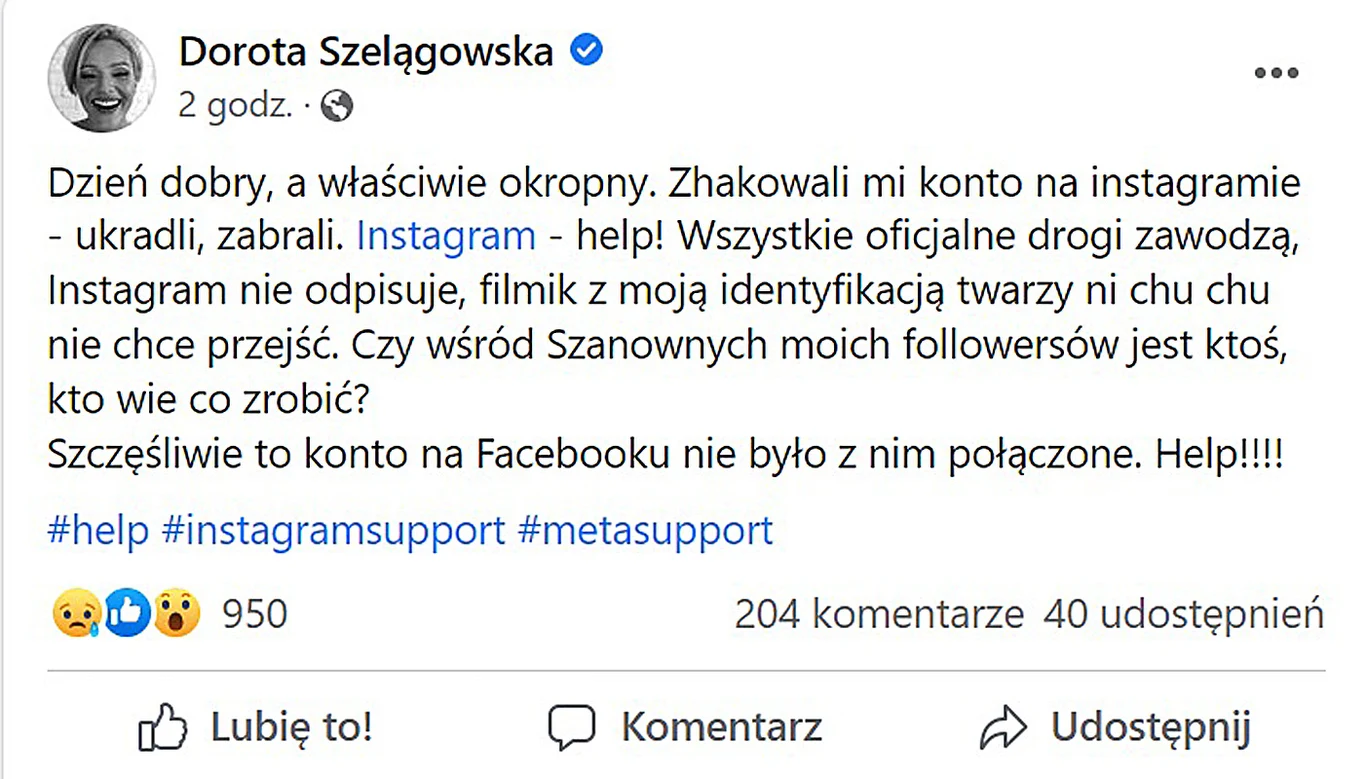Image resolution: width=1366 pixels, height=779 pixels.
Task: Click the #metasupport hashtag link
Action: [x=646, y=531]
